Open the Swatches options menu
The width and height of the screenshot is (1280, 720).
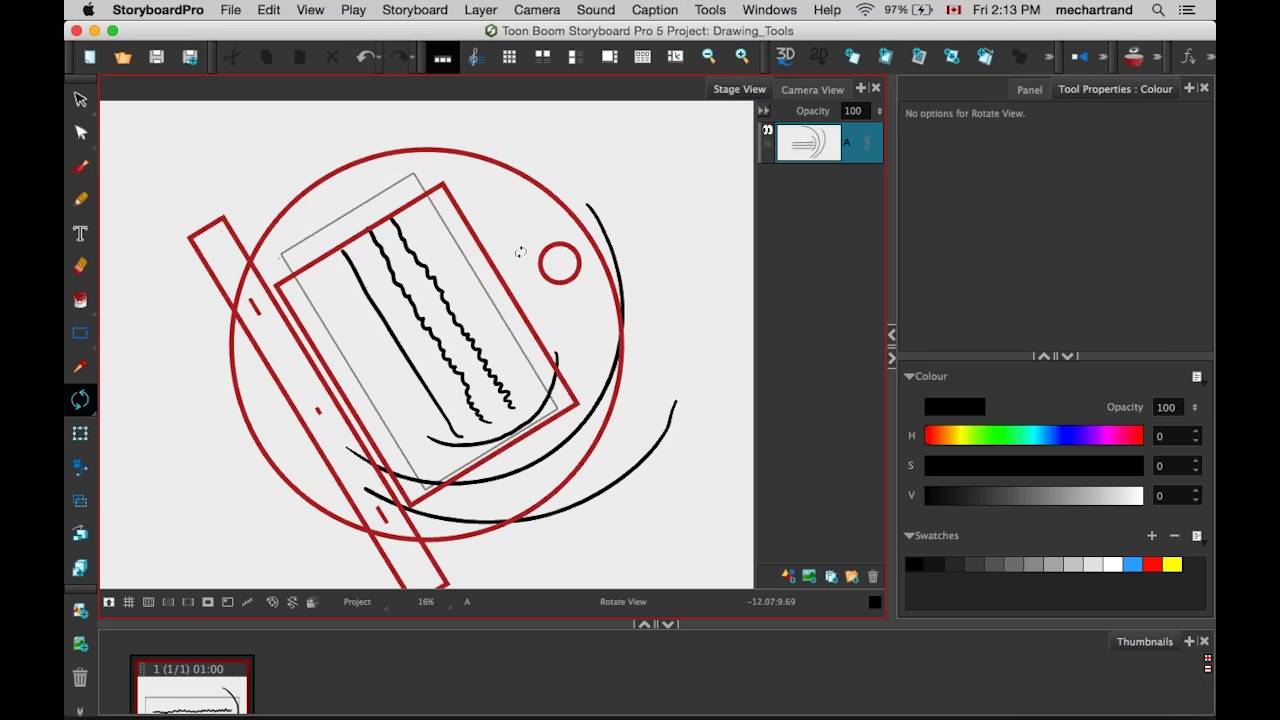coord(1197,536)
